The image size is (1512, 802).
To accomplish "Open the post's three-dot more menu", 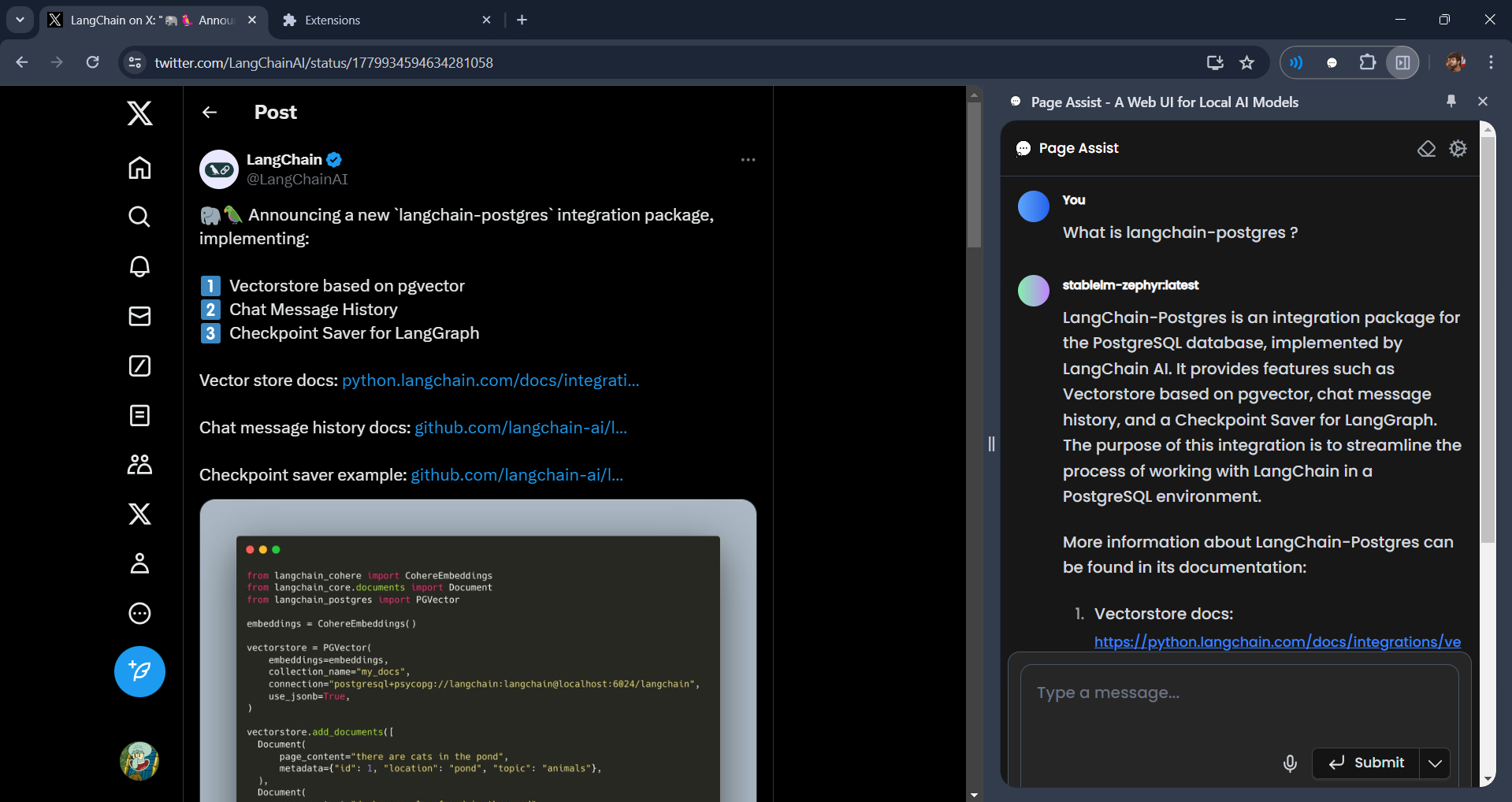I will (x=748, y=160).
